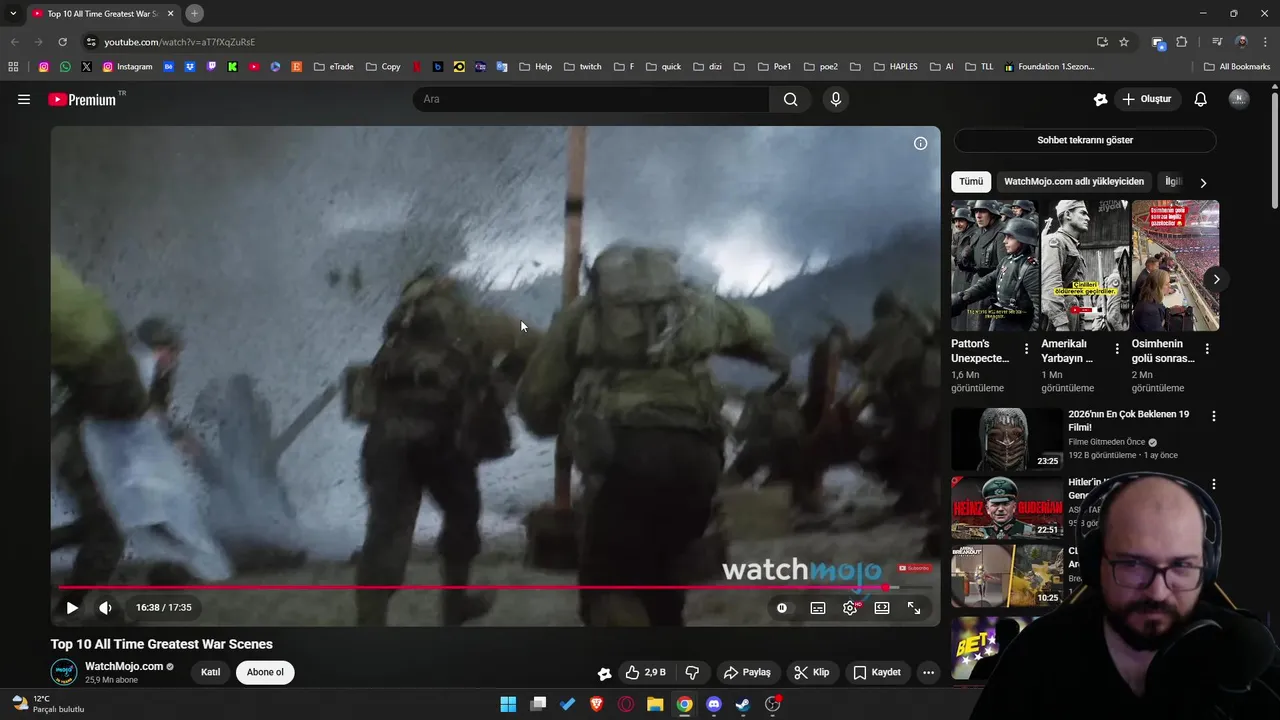1280x720 pixels.
Task: Seek on the red video progress bar
Action: 495,587
